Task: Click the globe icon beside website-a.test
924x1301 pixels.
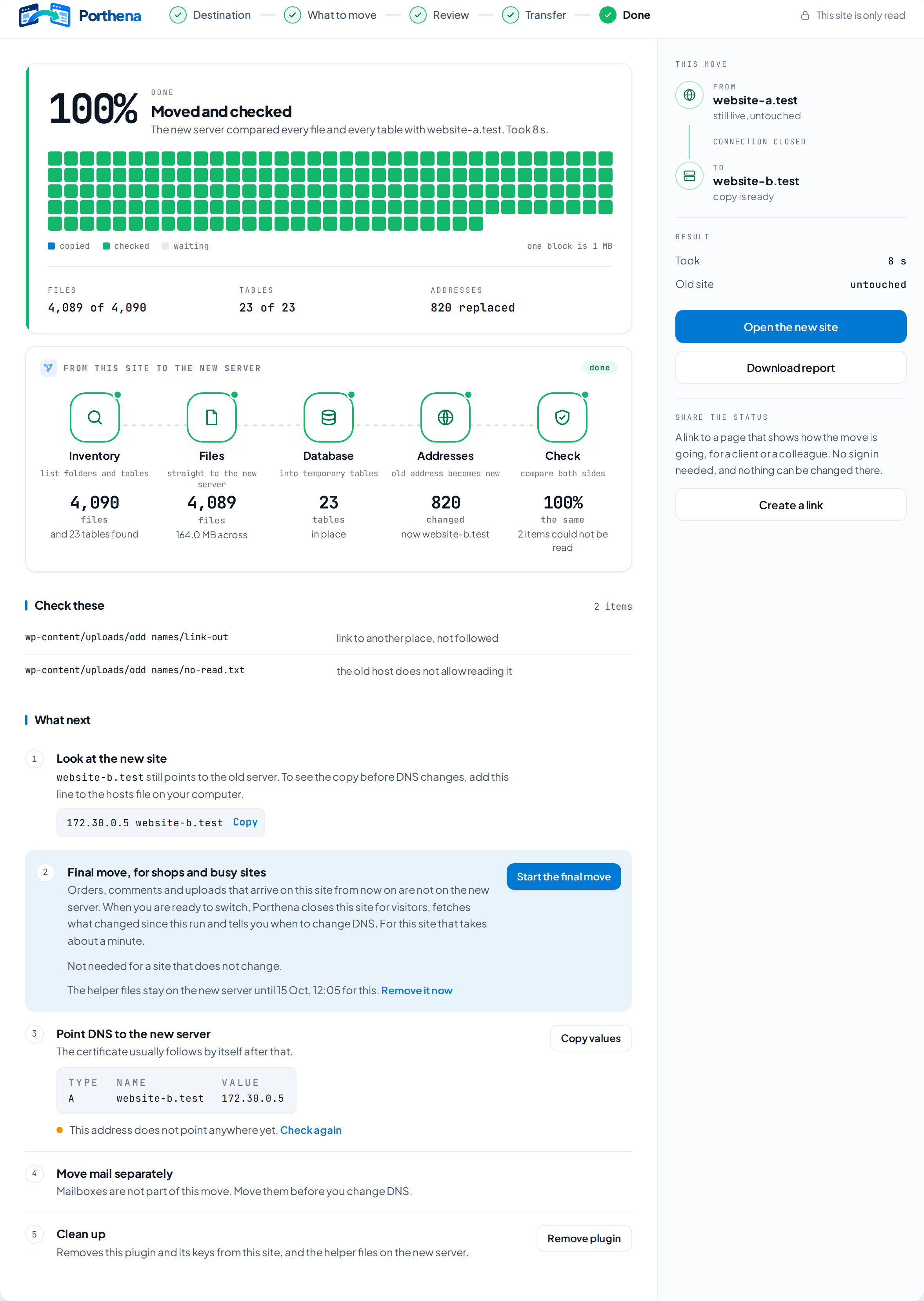Action: (x=689, y=95)
